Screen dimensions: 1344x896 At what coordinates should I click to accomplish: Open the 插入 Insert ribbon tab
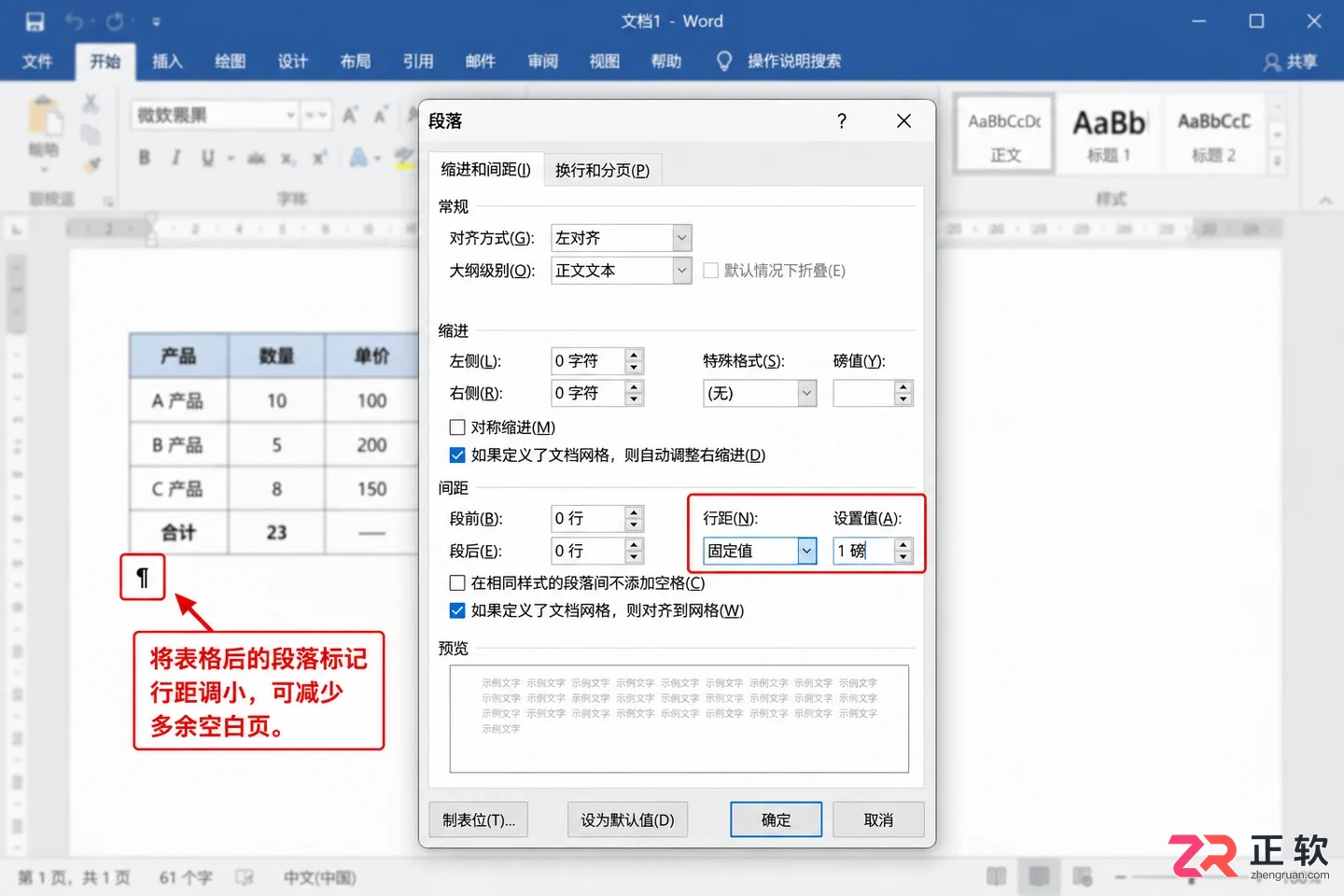click(x=167, y=62)
